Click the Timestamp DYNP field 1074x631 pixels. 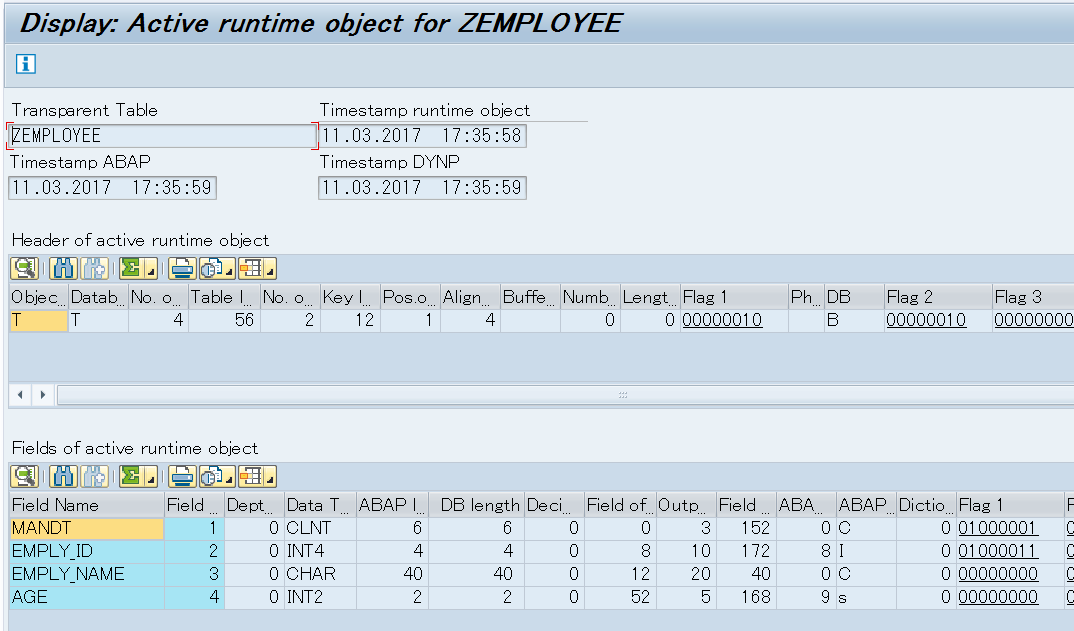tap(422, 188)
